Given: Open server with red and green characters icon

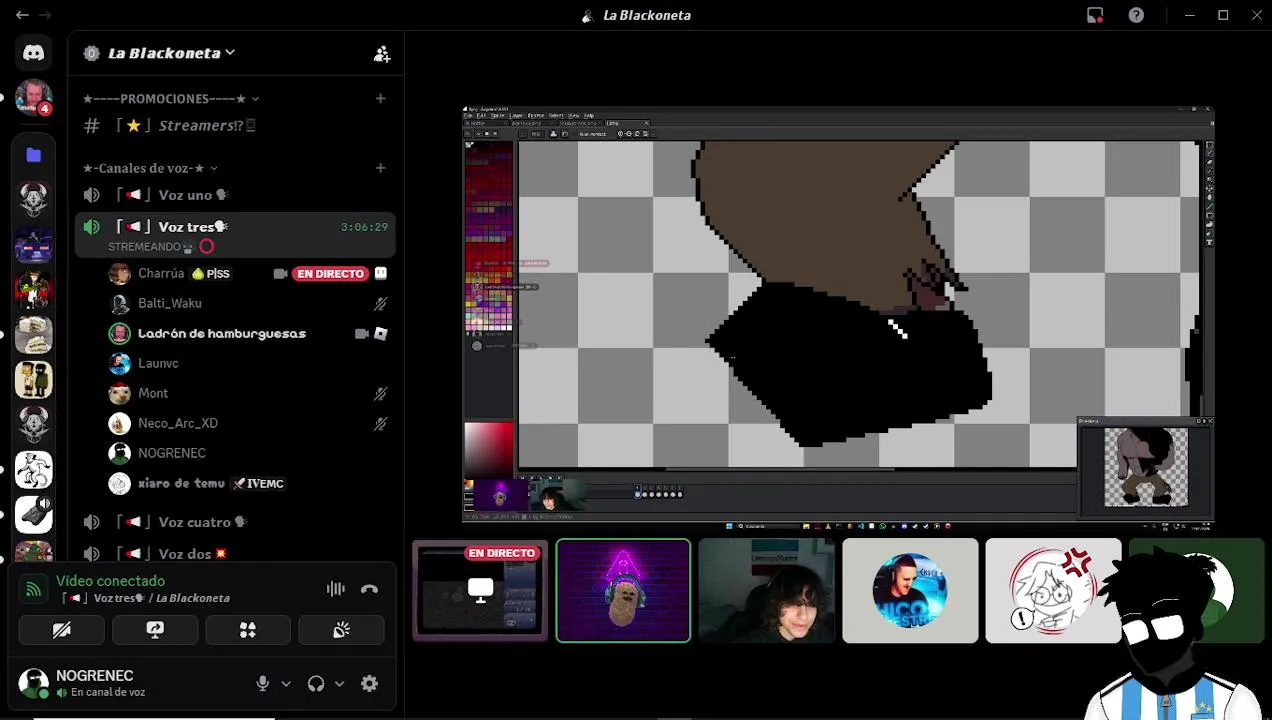Looking at the screenshot, I should [33, 289].
